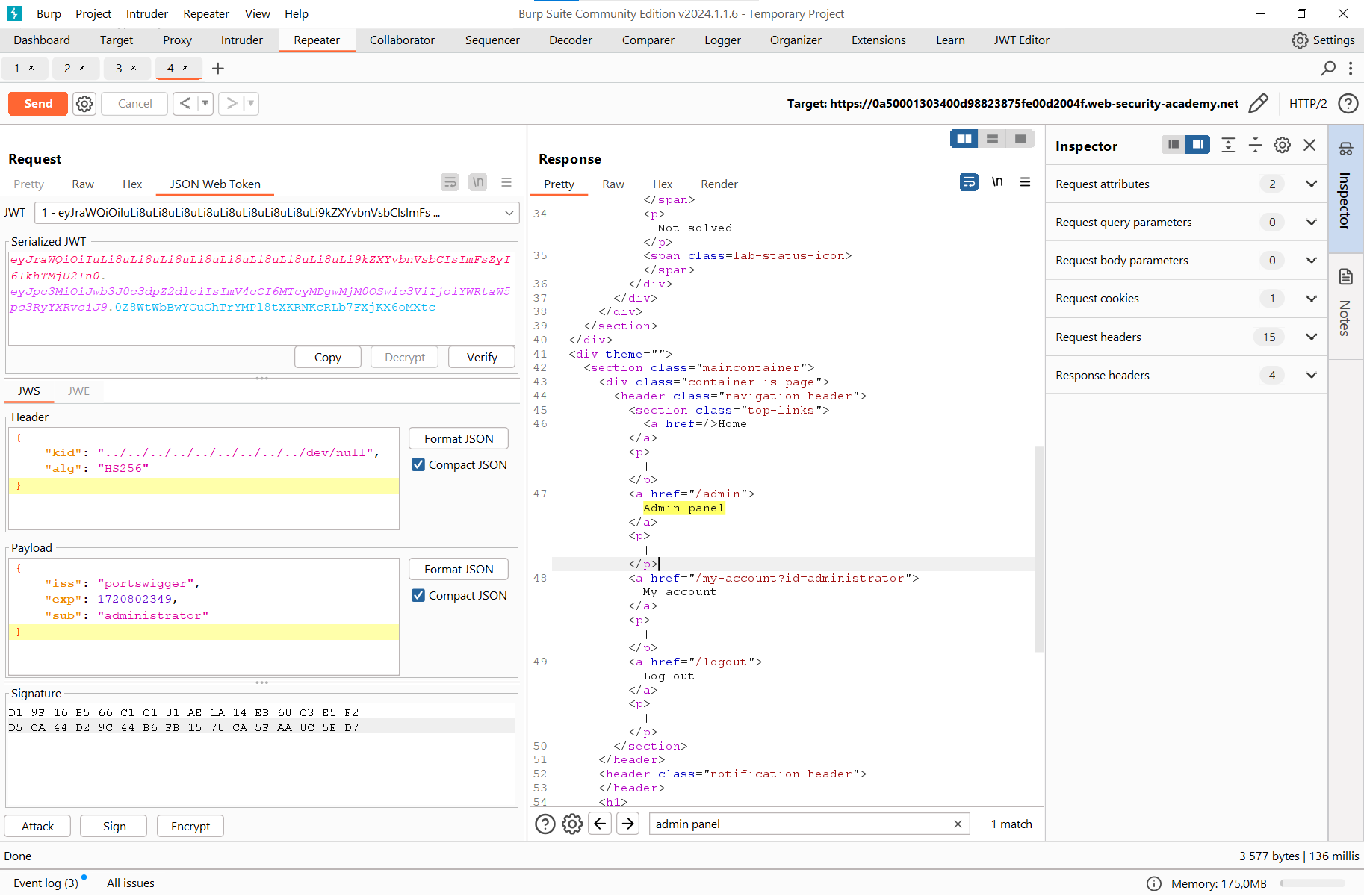Go to next request history arrow

tap(232, 104)
